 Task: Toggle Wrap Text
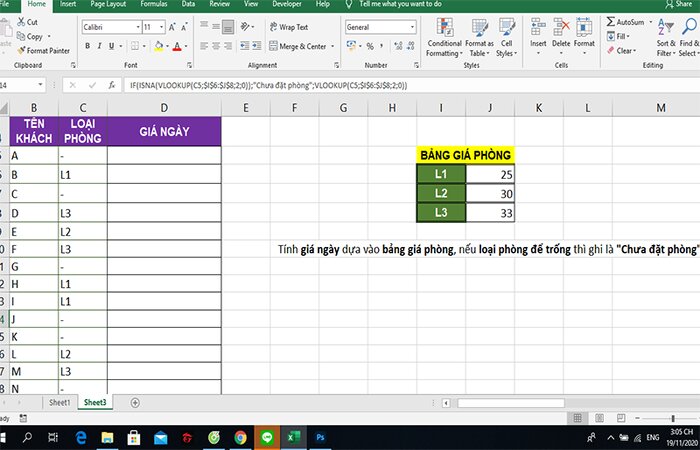[x=289, y=27]
